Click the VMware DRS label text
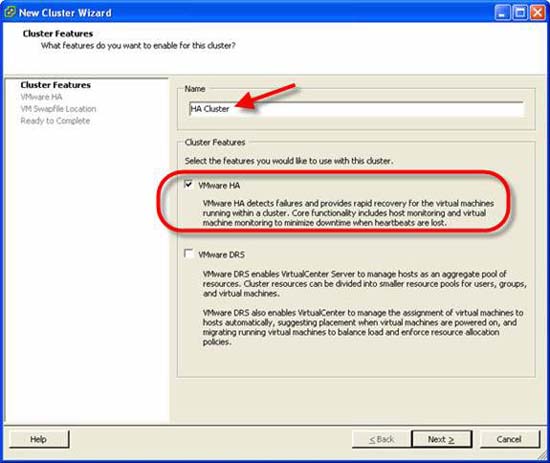550x463 pixels. coord(221,255)
